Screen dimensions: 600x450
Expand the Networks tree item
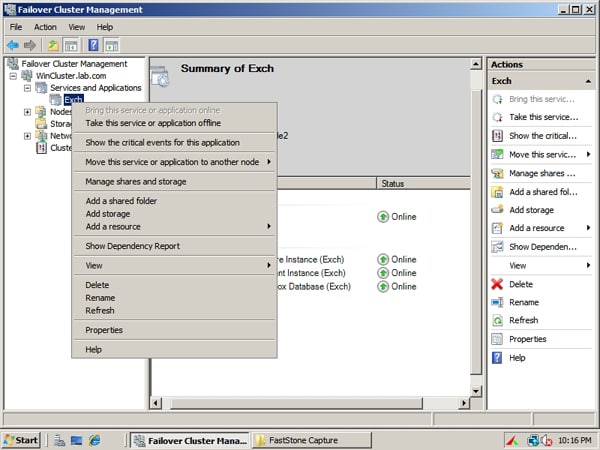(27, 136)
